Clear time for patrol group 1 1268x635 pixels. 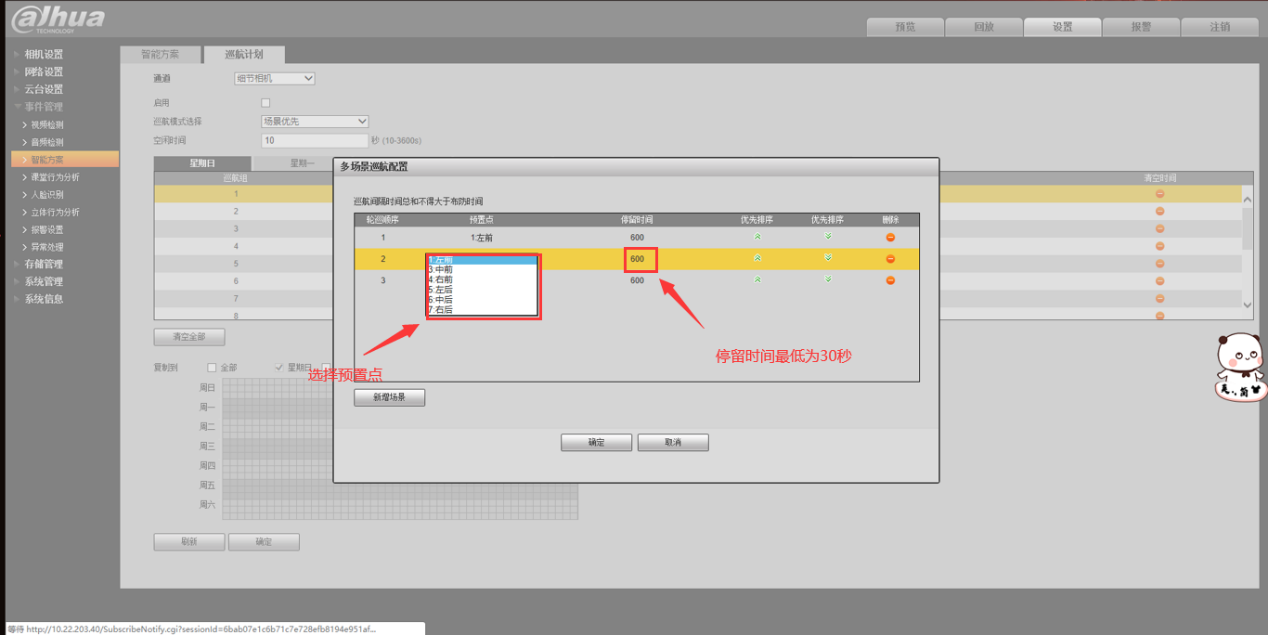point(1160,194)
